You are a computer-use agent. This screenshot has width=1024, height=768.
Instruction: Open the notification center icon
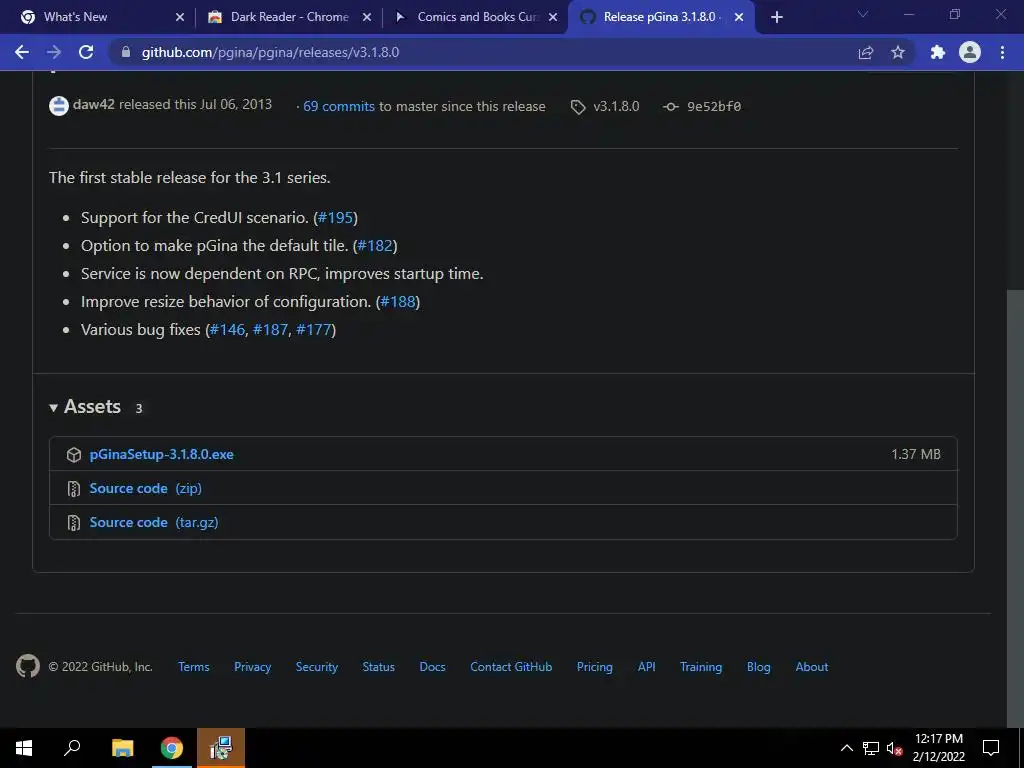(991, 748)
